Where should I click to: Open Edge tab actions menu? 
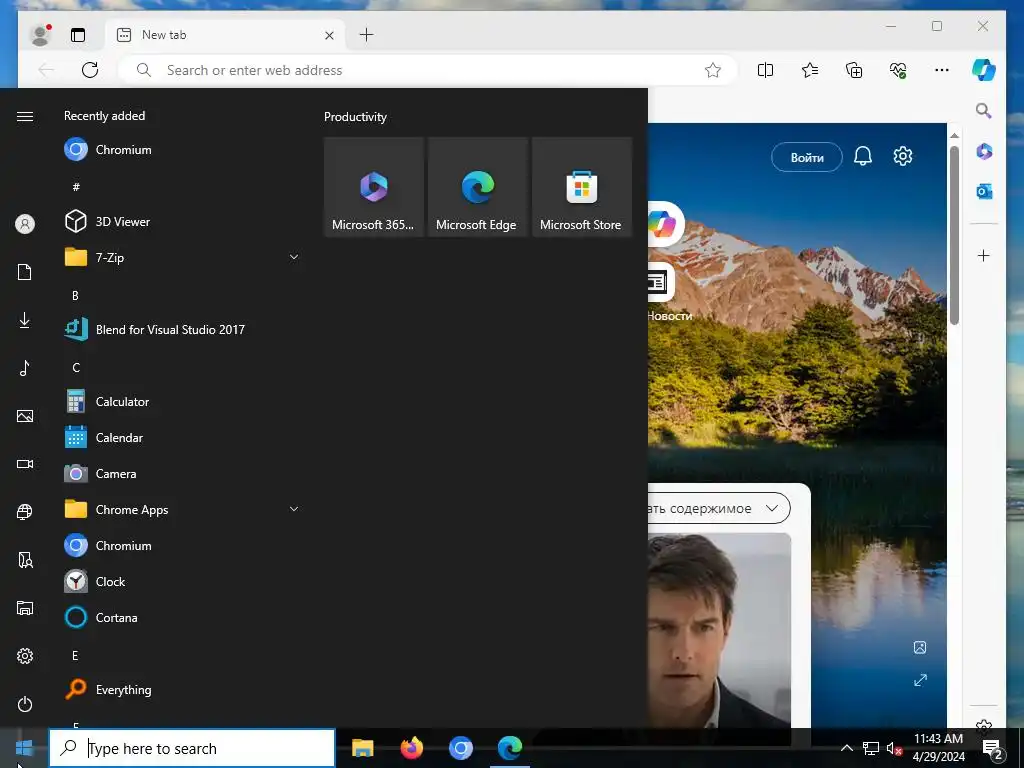point(78,35)
